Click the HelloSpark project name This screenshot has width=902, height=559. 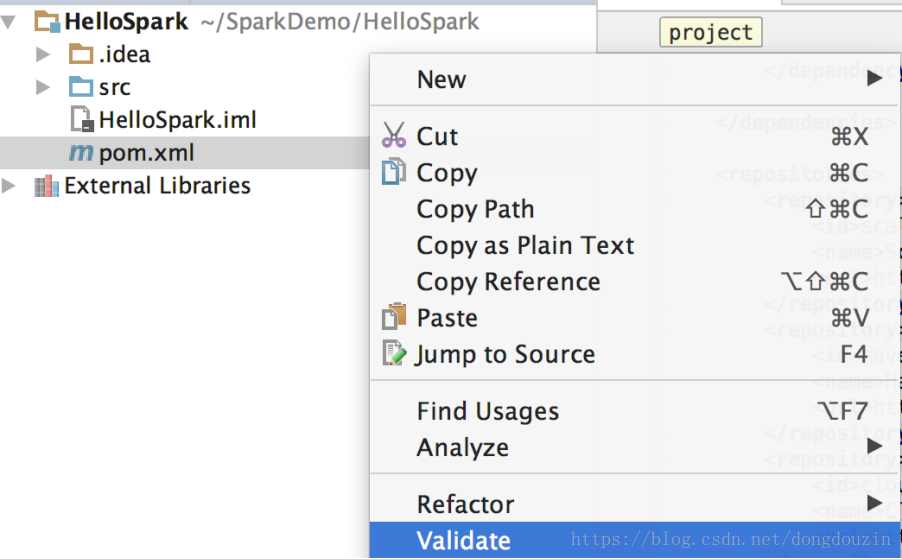click(126, 22)
